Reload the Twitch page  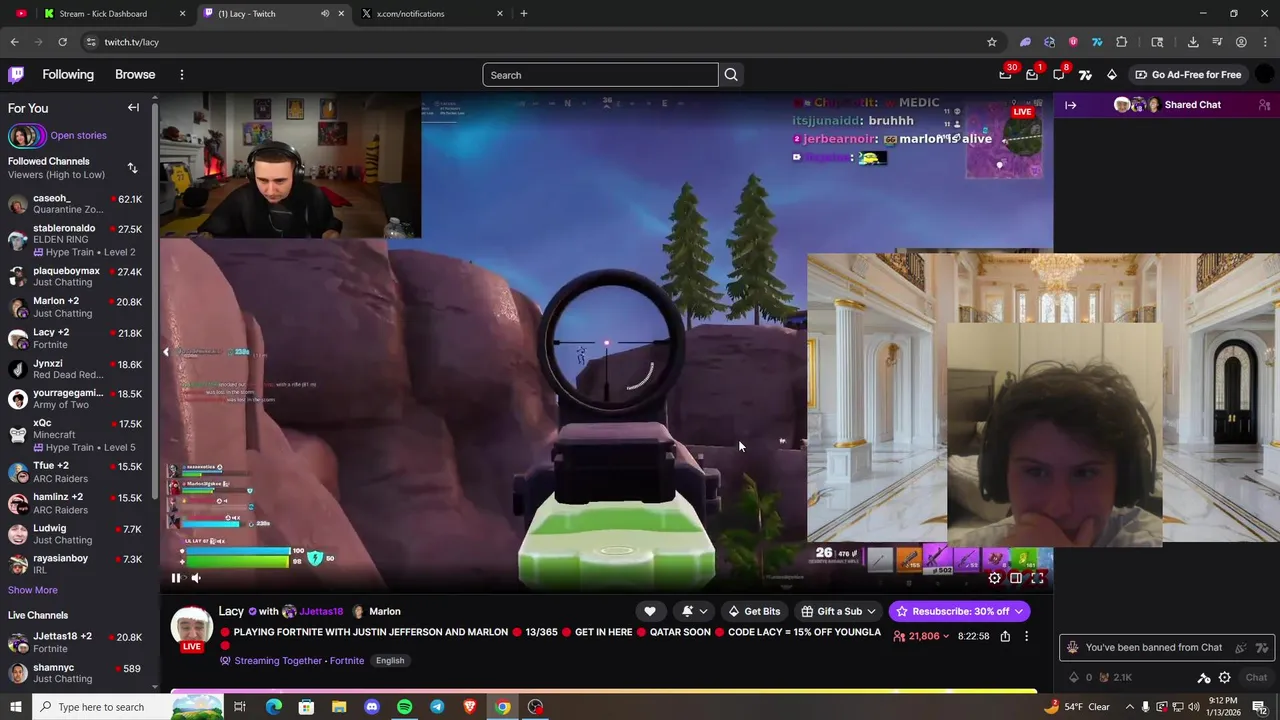[62, 42]
